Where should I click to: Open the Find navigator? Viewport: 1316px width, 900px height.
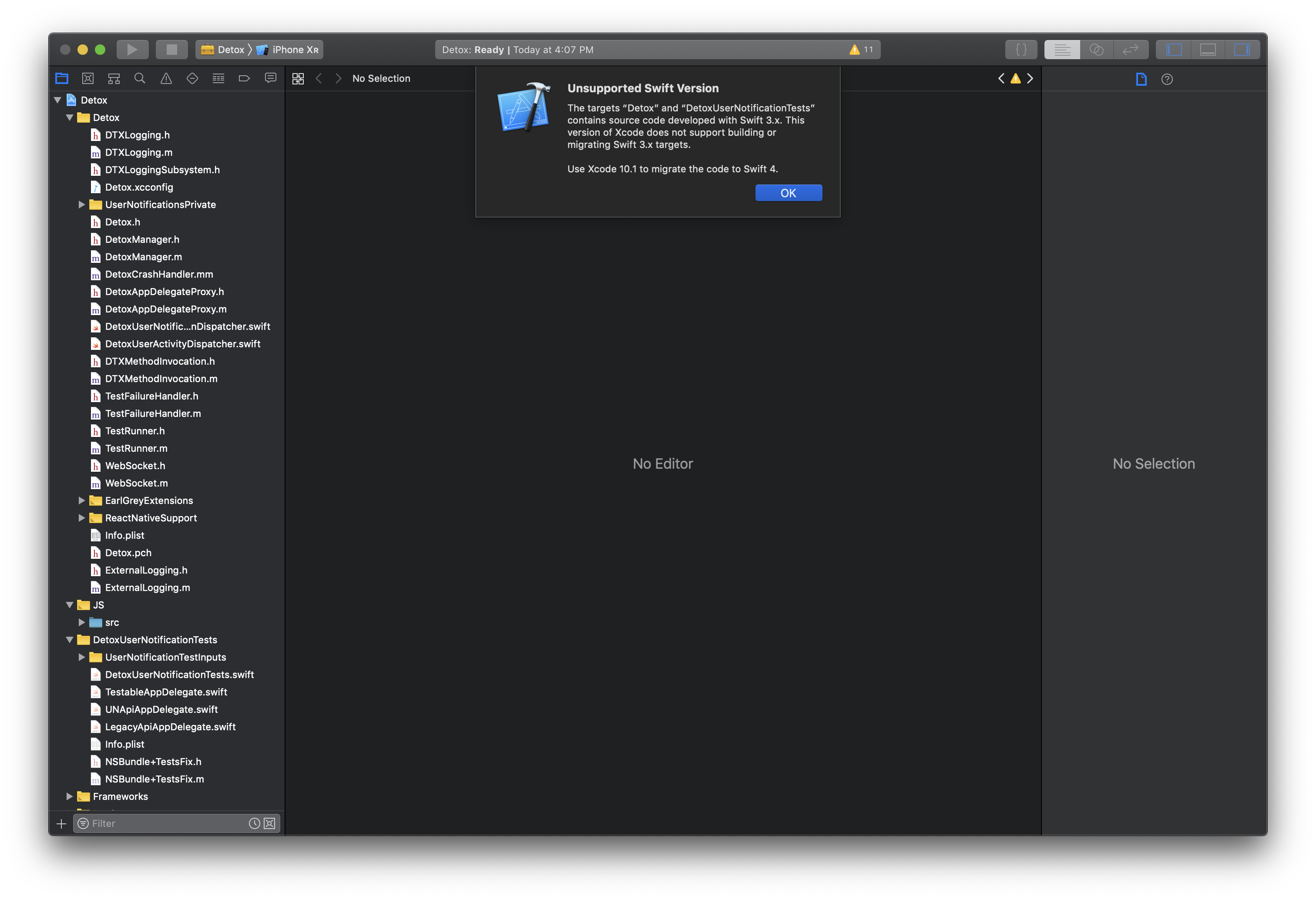(x=140, y=78)
